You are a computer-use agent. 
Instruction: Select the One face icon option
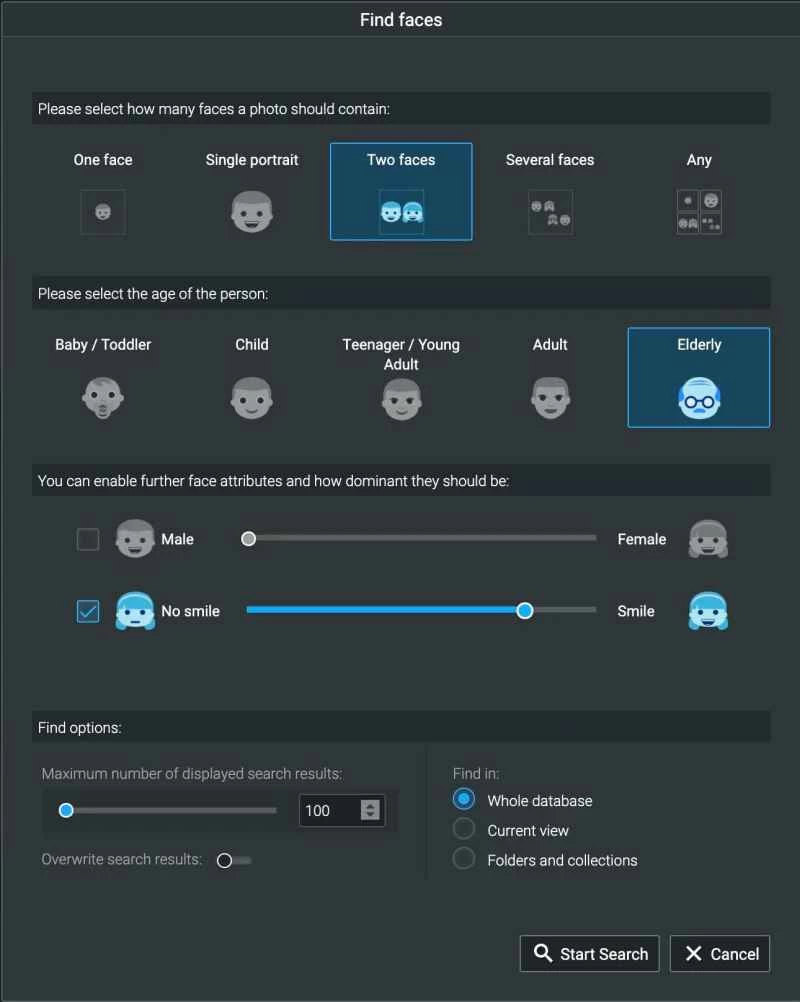pyautogui.click(x=103, y=212)
